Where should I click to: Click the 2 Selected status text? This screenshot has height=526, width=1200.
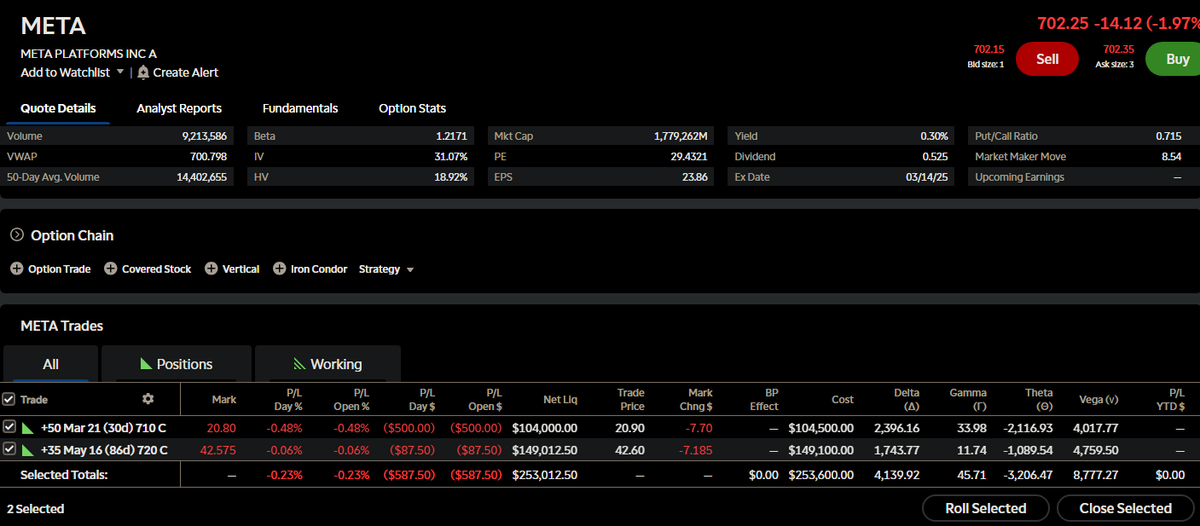pos(36,509)
